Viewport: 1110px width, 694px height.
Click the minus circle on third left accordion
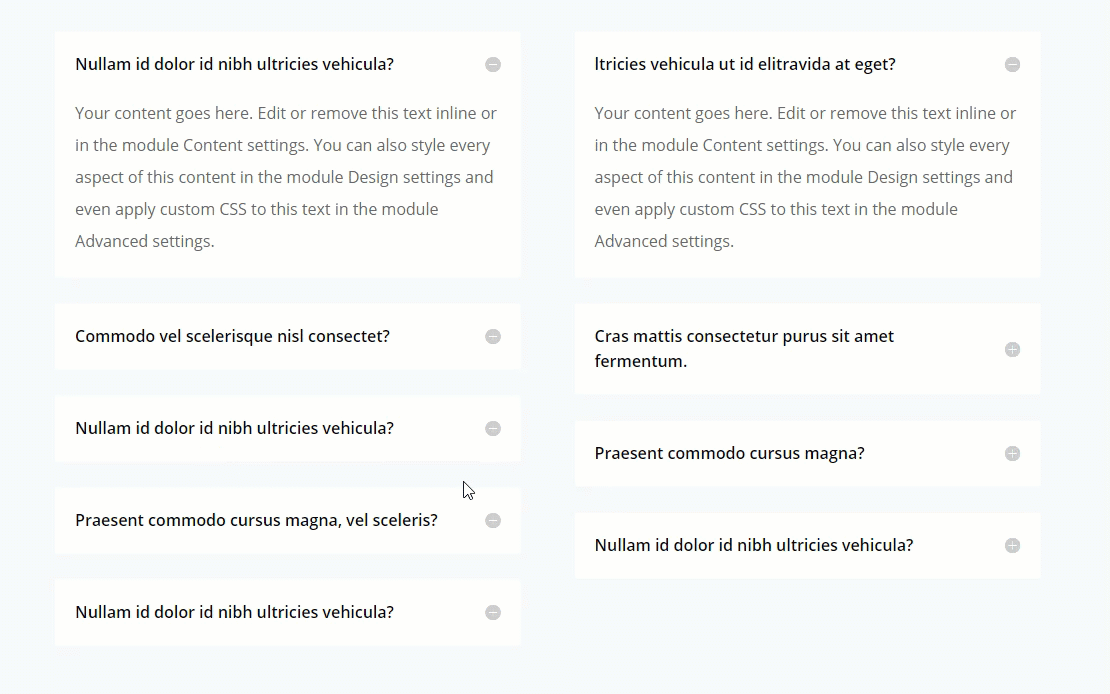click(492, 428)
